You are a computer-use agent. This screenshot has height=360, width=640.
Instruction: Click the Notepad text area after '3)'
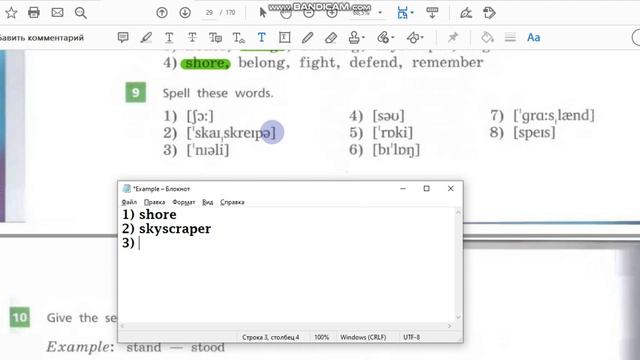(141, 243)
